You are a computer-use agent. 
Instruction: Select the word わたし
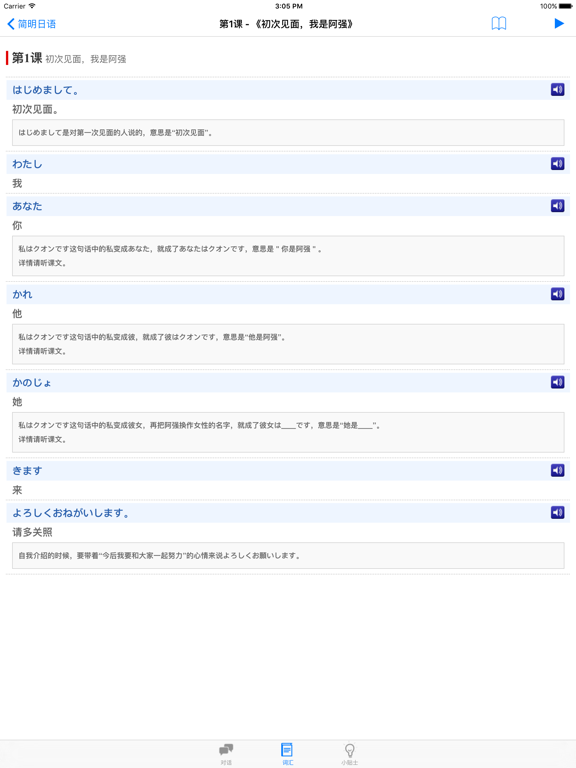point(27,164)
